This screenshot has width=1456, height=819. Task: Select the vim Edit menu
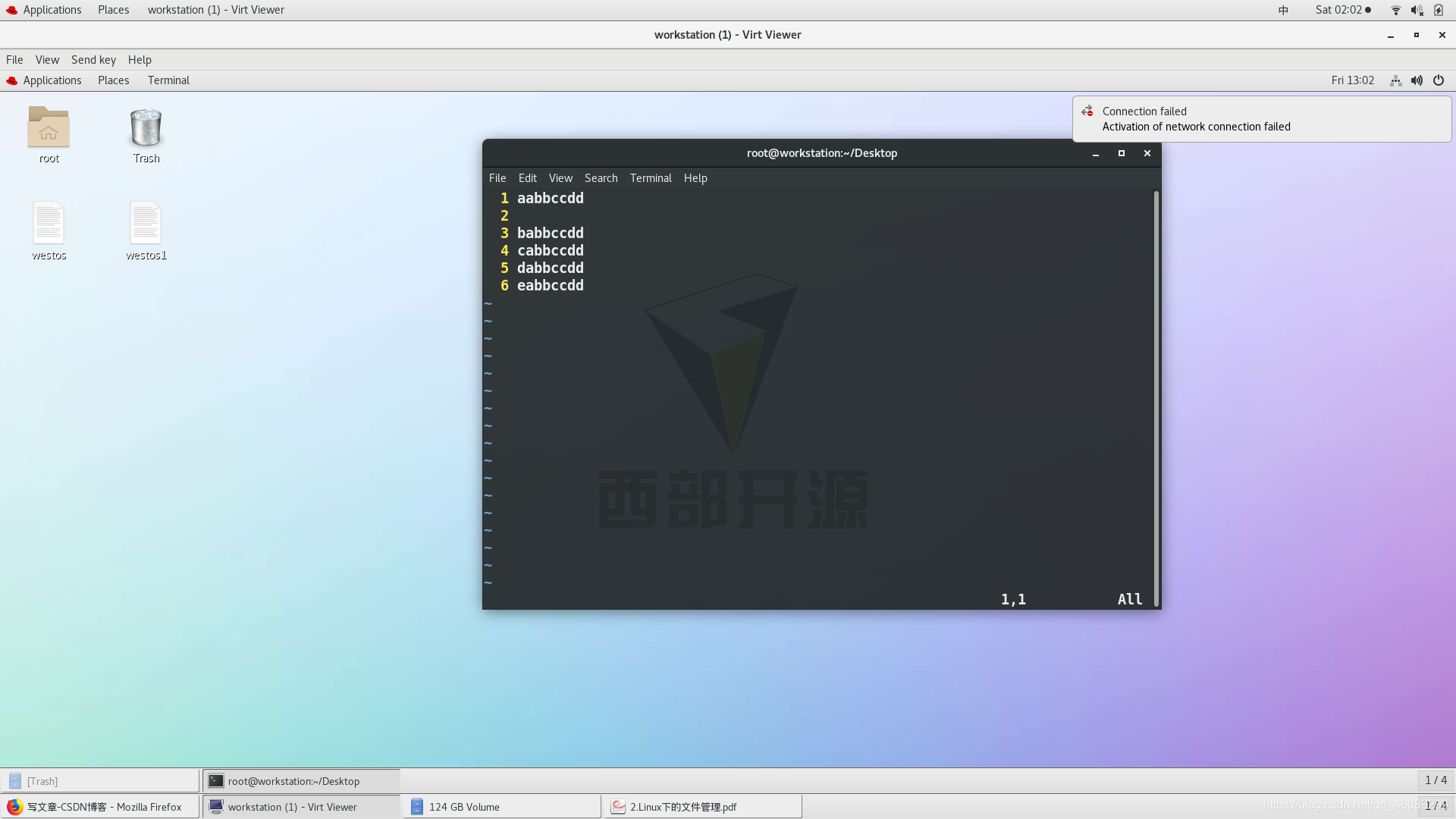coord(528,177)
